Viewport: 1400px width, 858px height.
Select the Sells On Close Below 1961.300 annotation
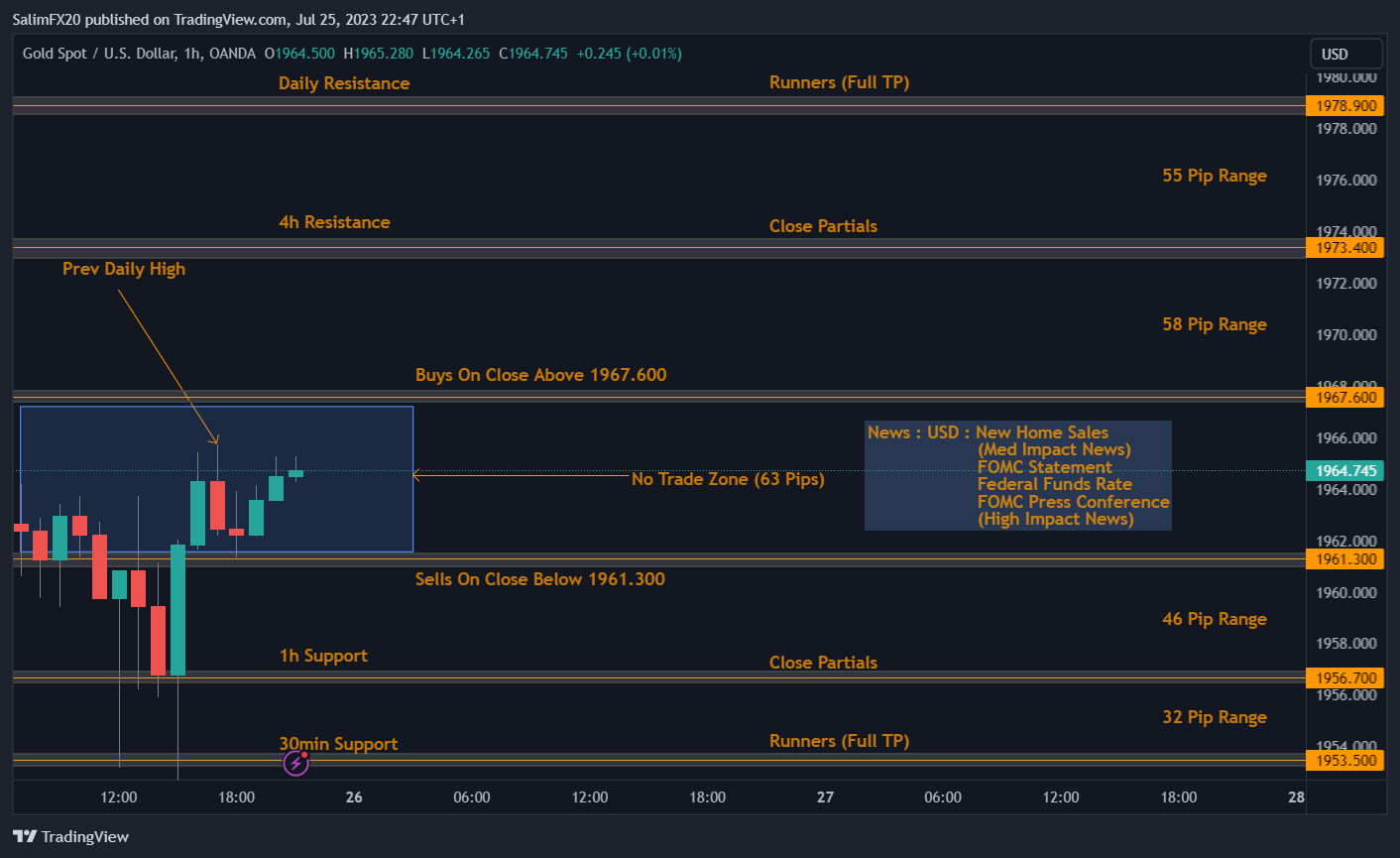click(539, 579)
